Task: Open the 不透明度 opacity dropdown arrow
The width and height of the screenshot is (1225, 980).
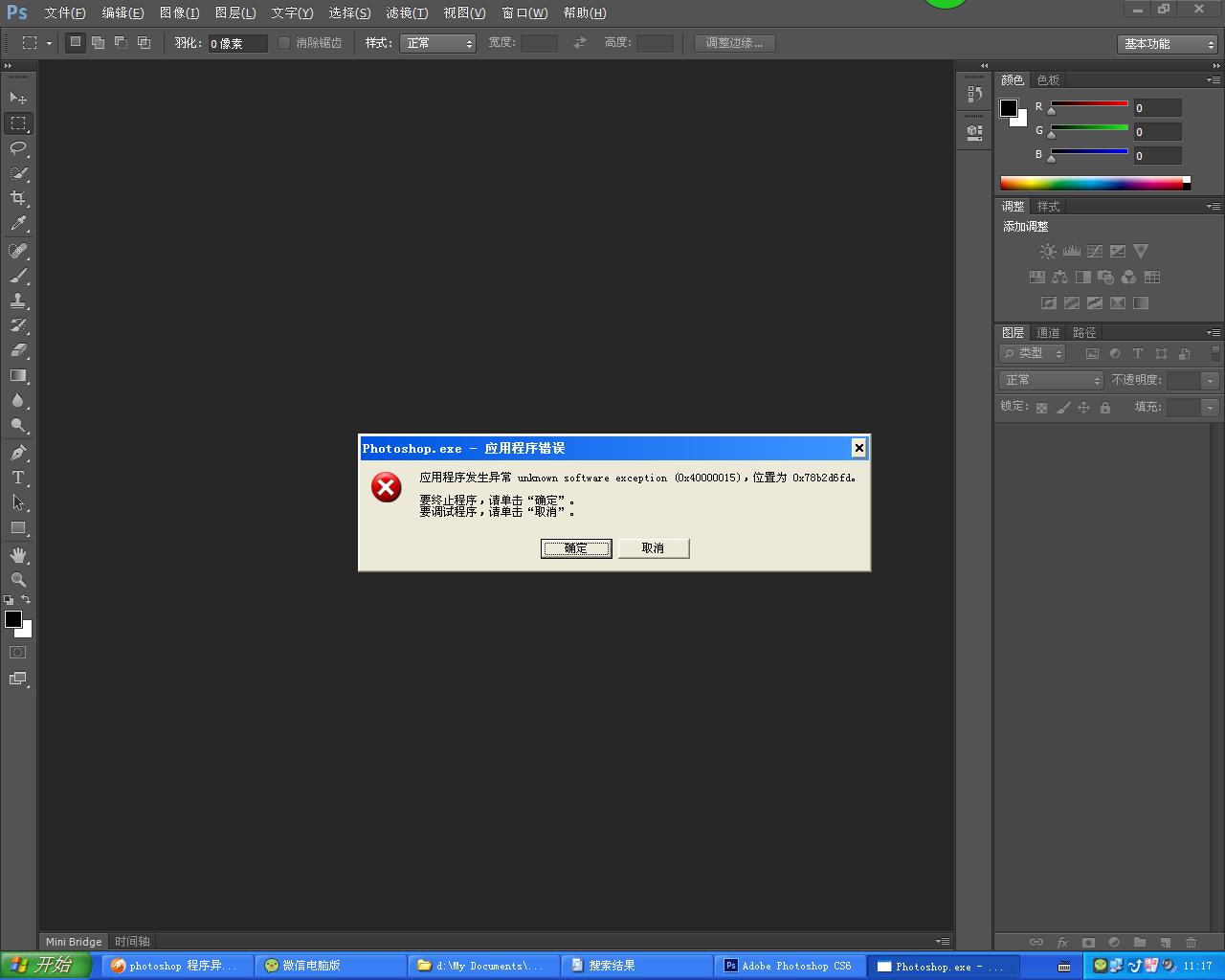Action: [1210, 381]
